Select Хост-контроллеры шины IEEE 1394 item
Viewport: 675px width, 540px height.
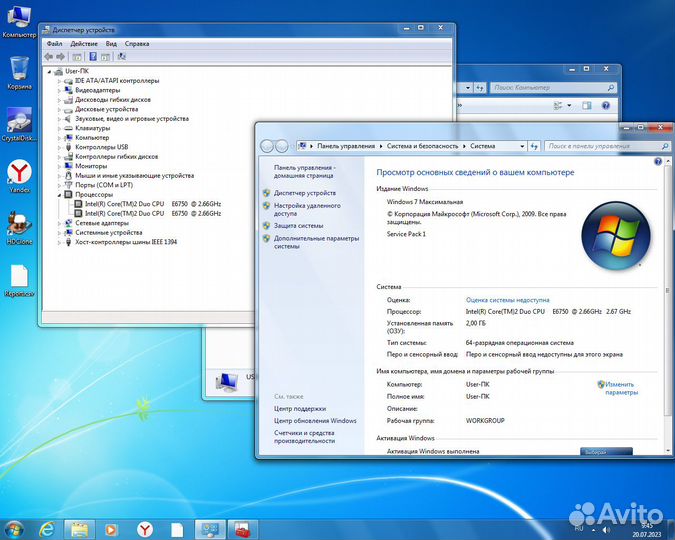pyautogui.click(x=126, y=242)
